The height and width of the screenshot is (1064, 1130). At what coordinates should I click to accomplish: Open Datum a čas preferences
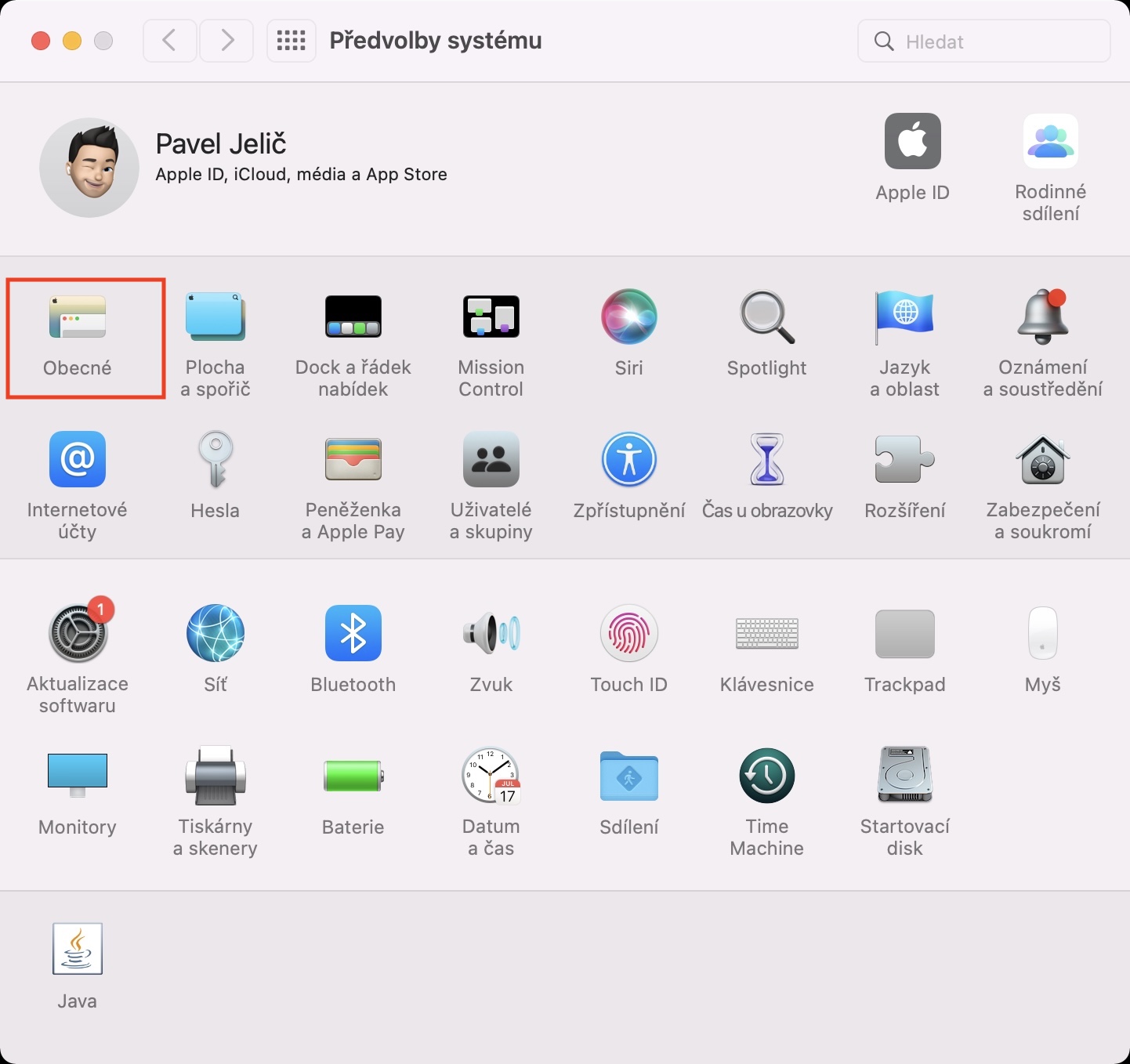[x=491, y=776]
